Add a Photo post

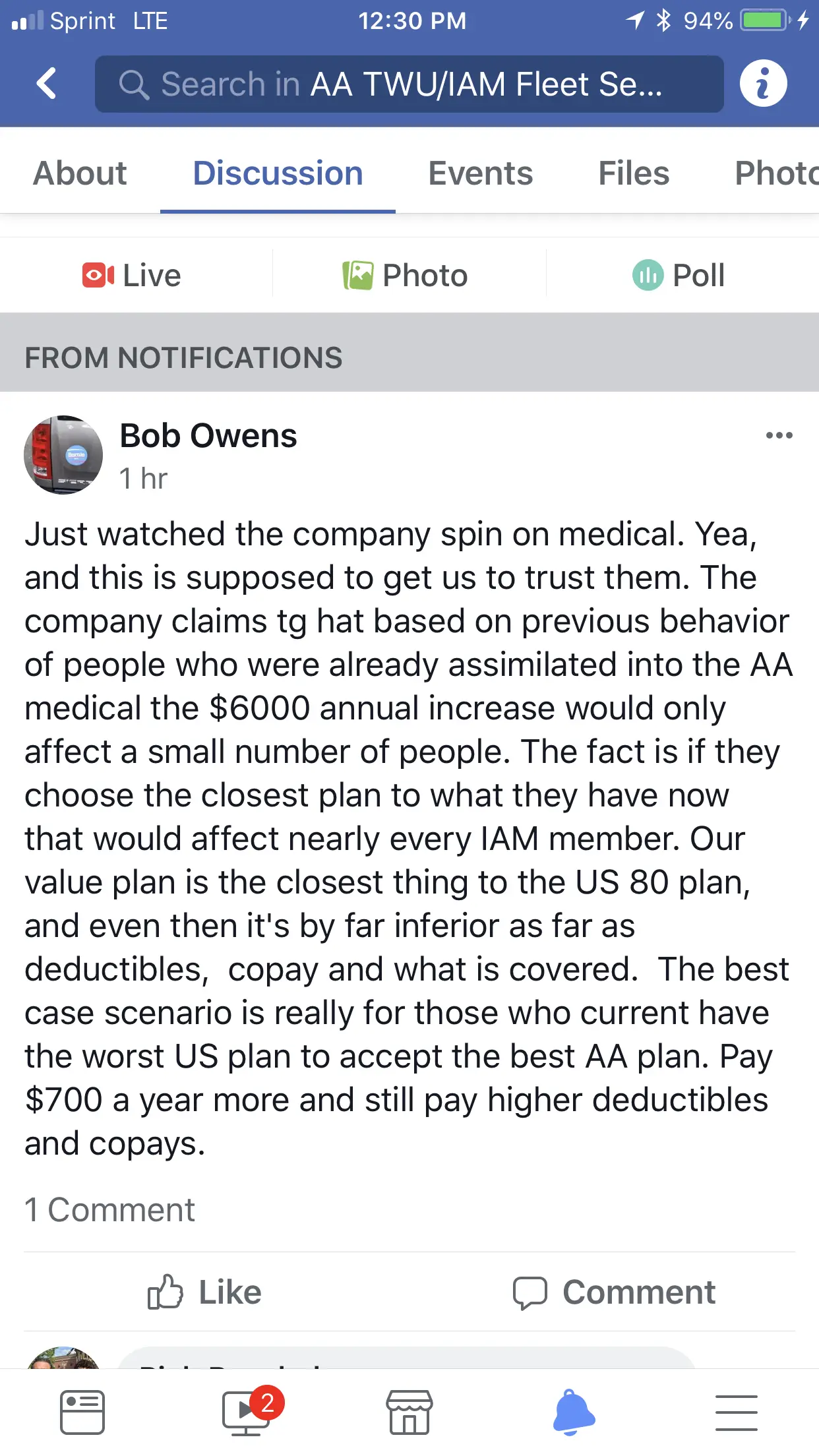click(406, 275)
